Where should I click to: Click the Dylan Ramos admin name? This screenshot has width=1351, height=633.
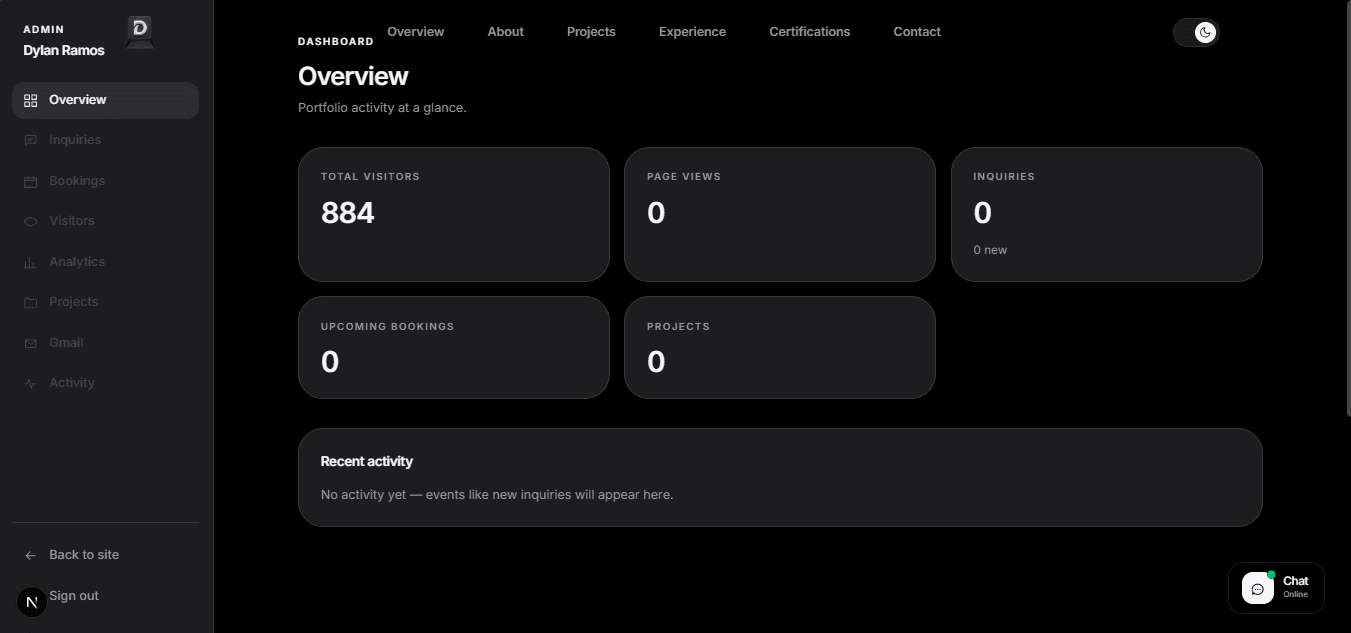pos(64,51)
